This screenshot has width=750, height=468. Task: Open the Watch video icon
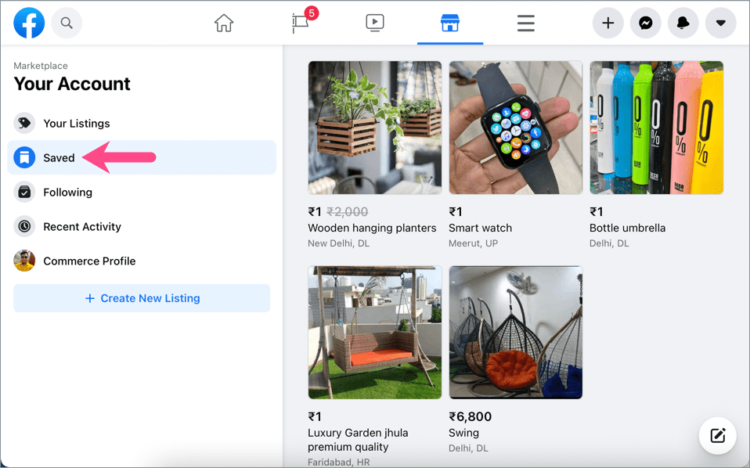[x=375, y=22]
